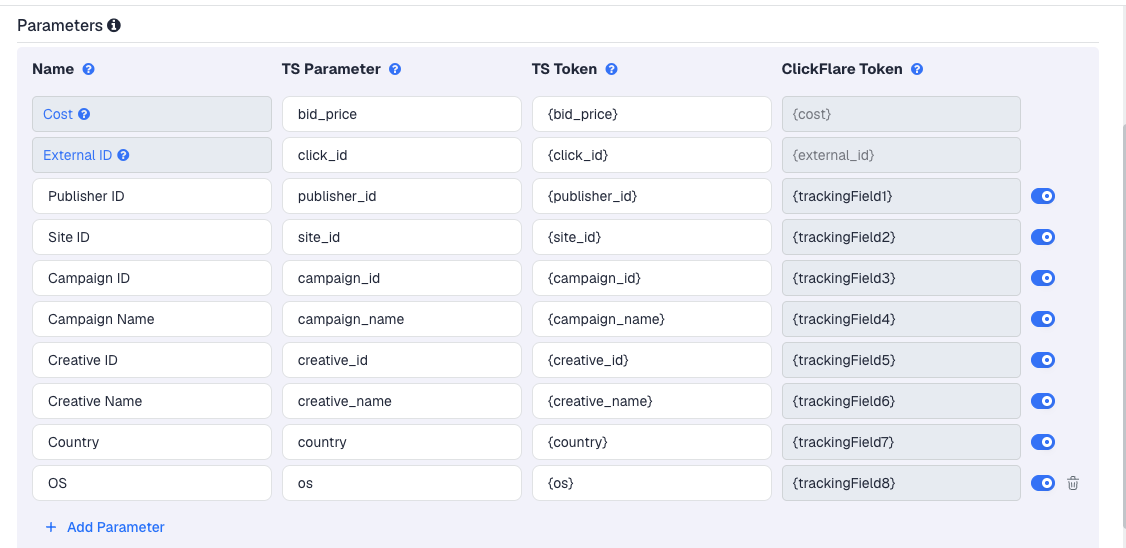Click the campaign_name TS Parameter field

click(x=402, y=319)
